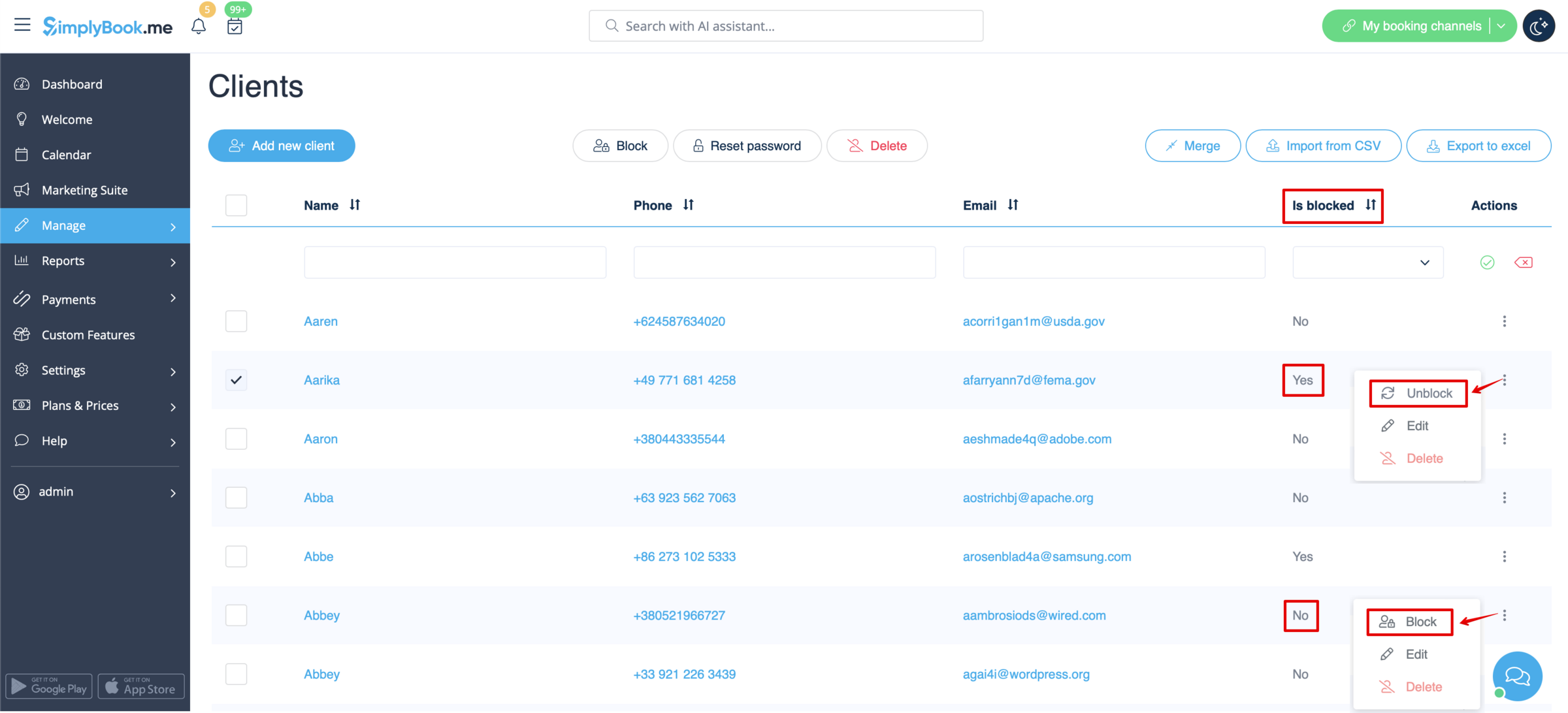
Task: Click the Name filter input field
Action: (455, 262)
